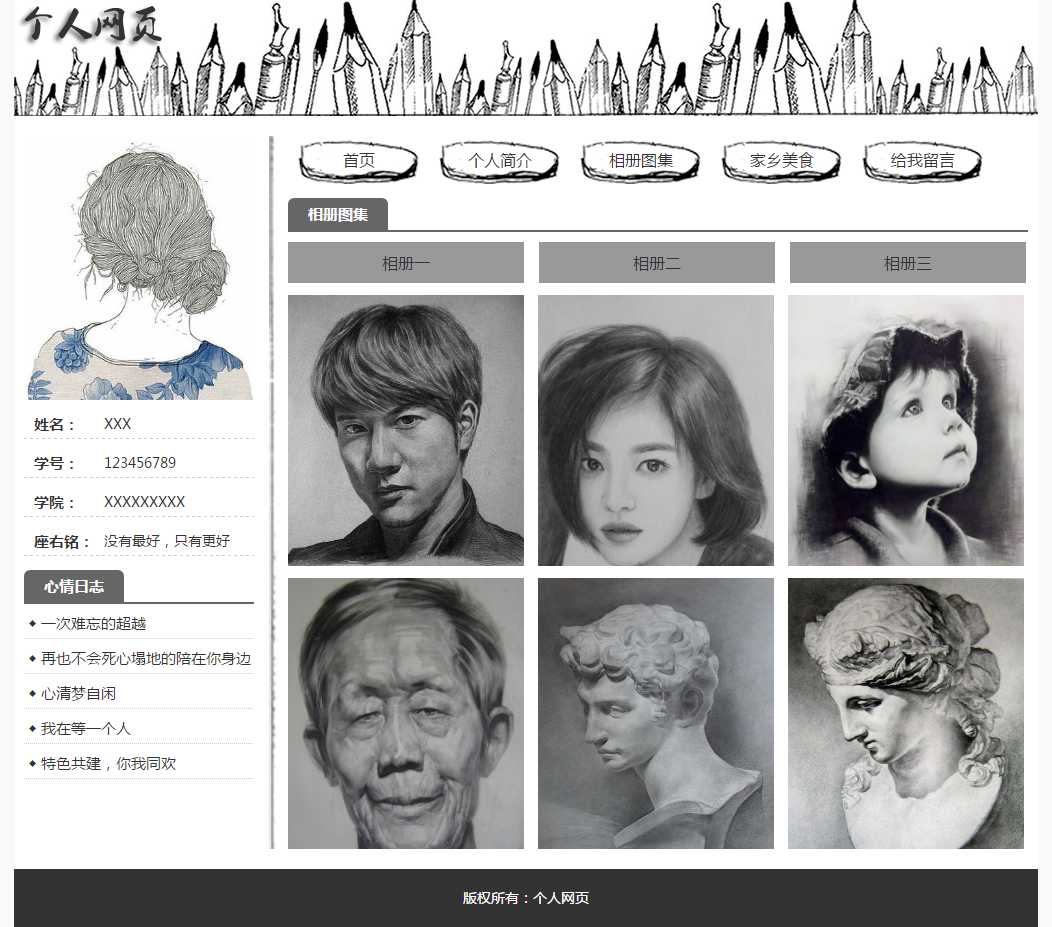Open the 家乡美食 page
Viewport: 1052px width, 927px height.
point(781,161)
